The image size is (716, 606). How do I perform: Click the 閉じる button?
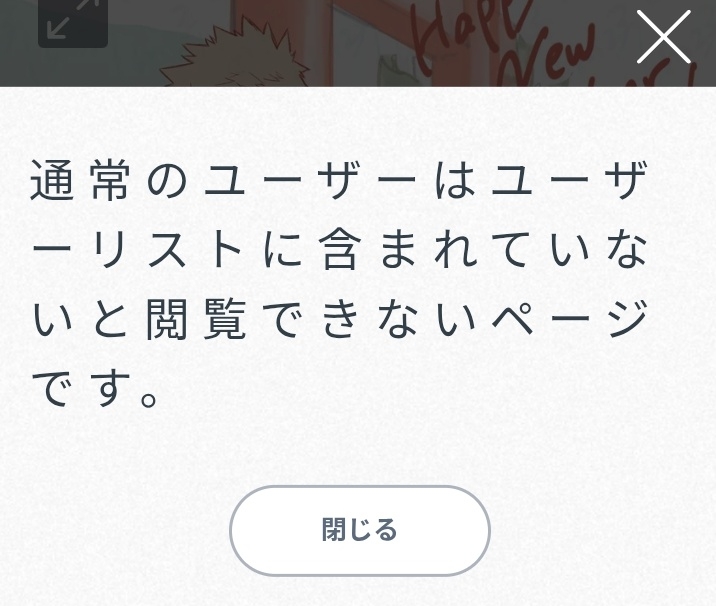360,530
